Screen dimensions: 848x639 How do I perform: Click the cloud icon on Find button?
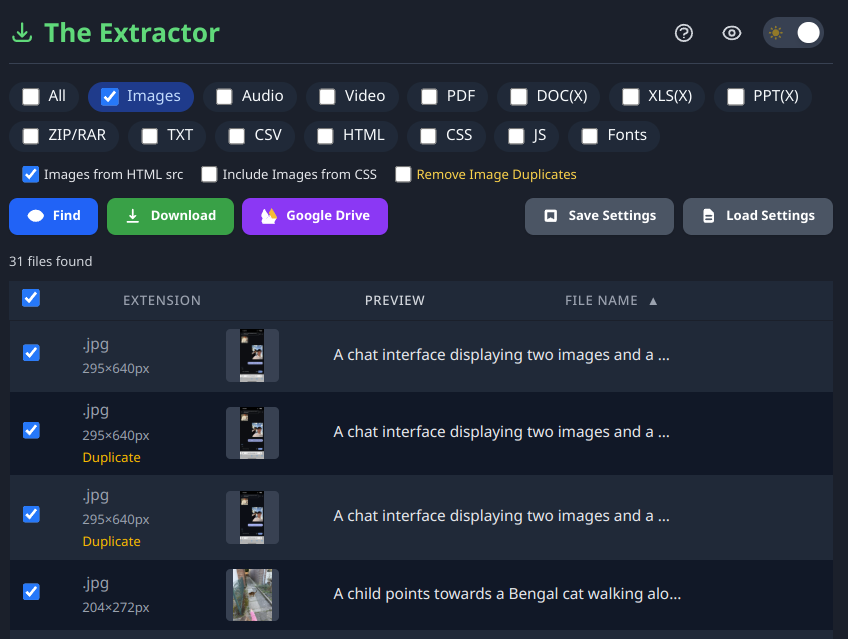36,216
